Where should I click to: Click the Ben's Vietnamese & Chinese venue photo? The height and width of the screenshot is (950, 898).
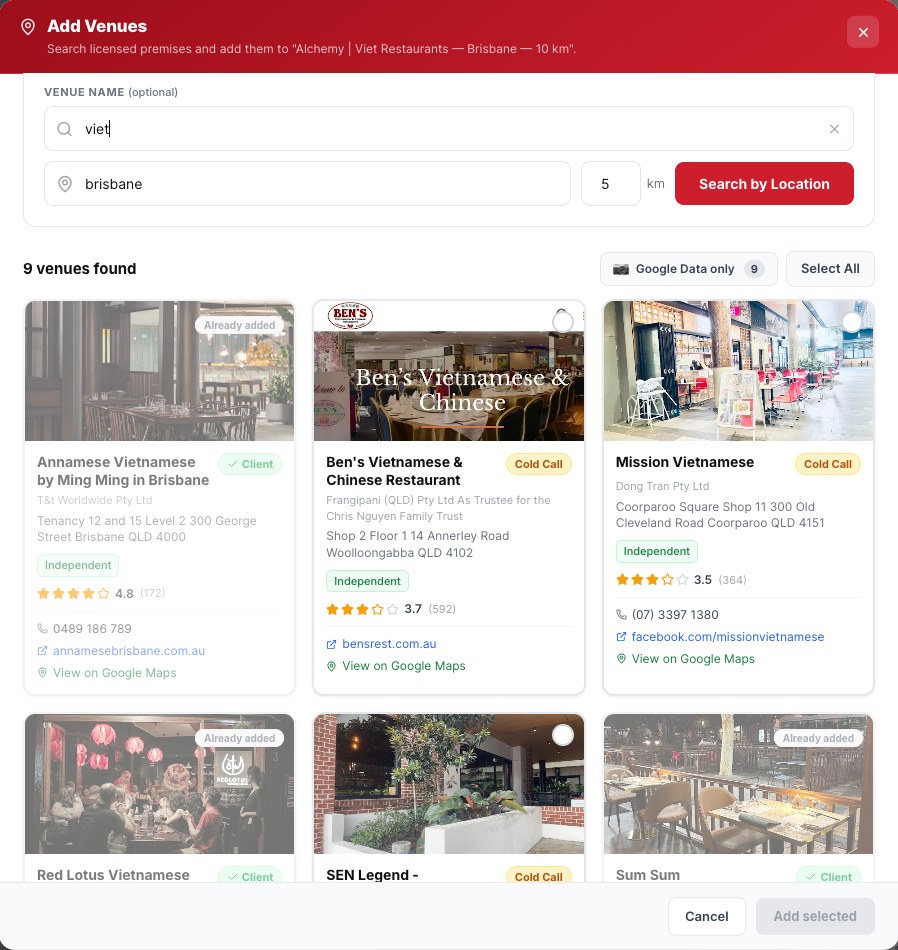(449, 371)
